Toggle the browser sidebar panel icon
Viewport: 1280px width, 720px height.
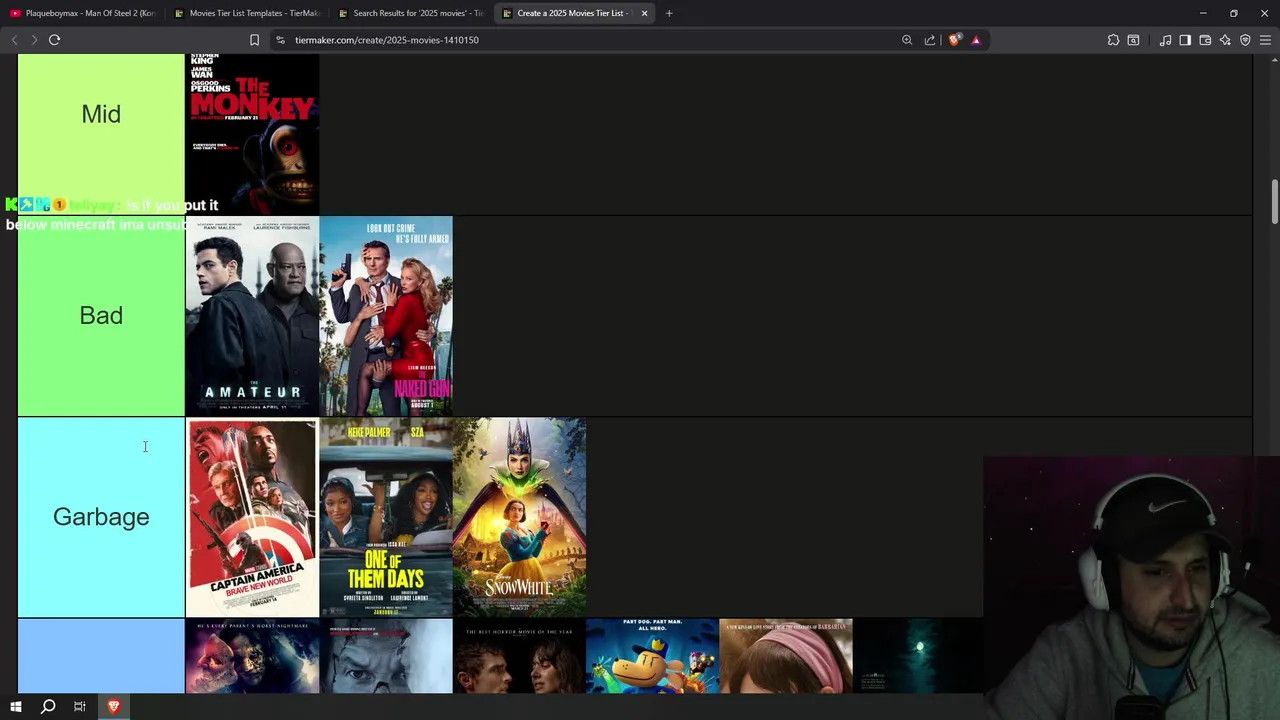(x=1185, y=40)
